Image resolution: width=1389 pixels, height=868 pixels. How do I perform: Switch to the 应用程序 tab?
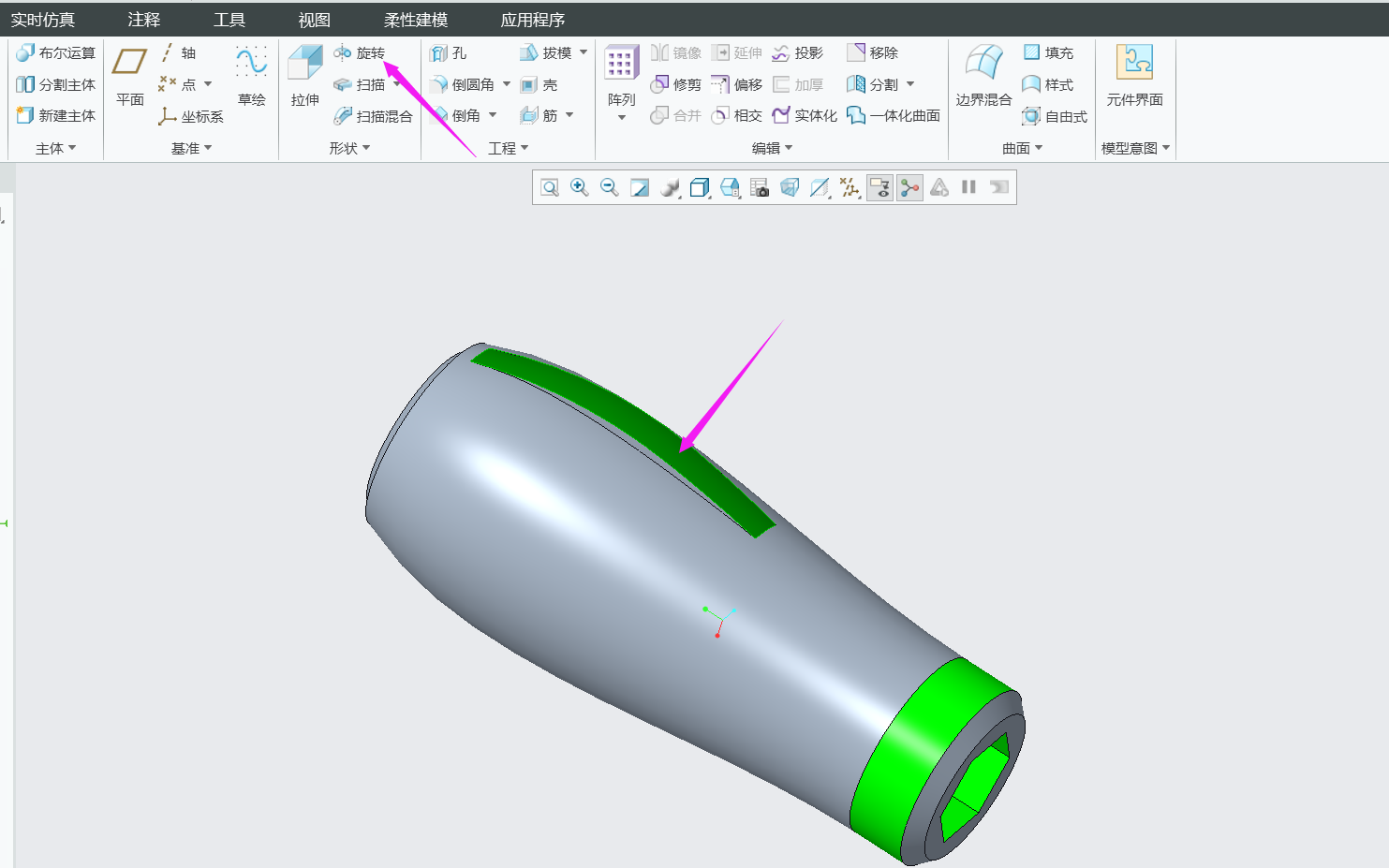[533, 20]
